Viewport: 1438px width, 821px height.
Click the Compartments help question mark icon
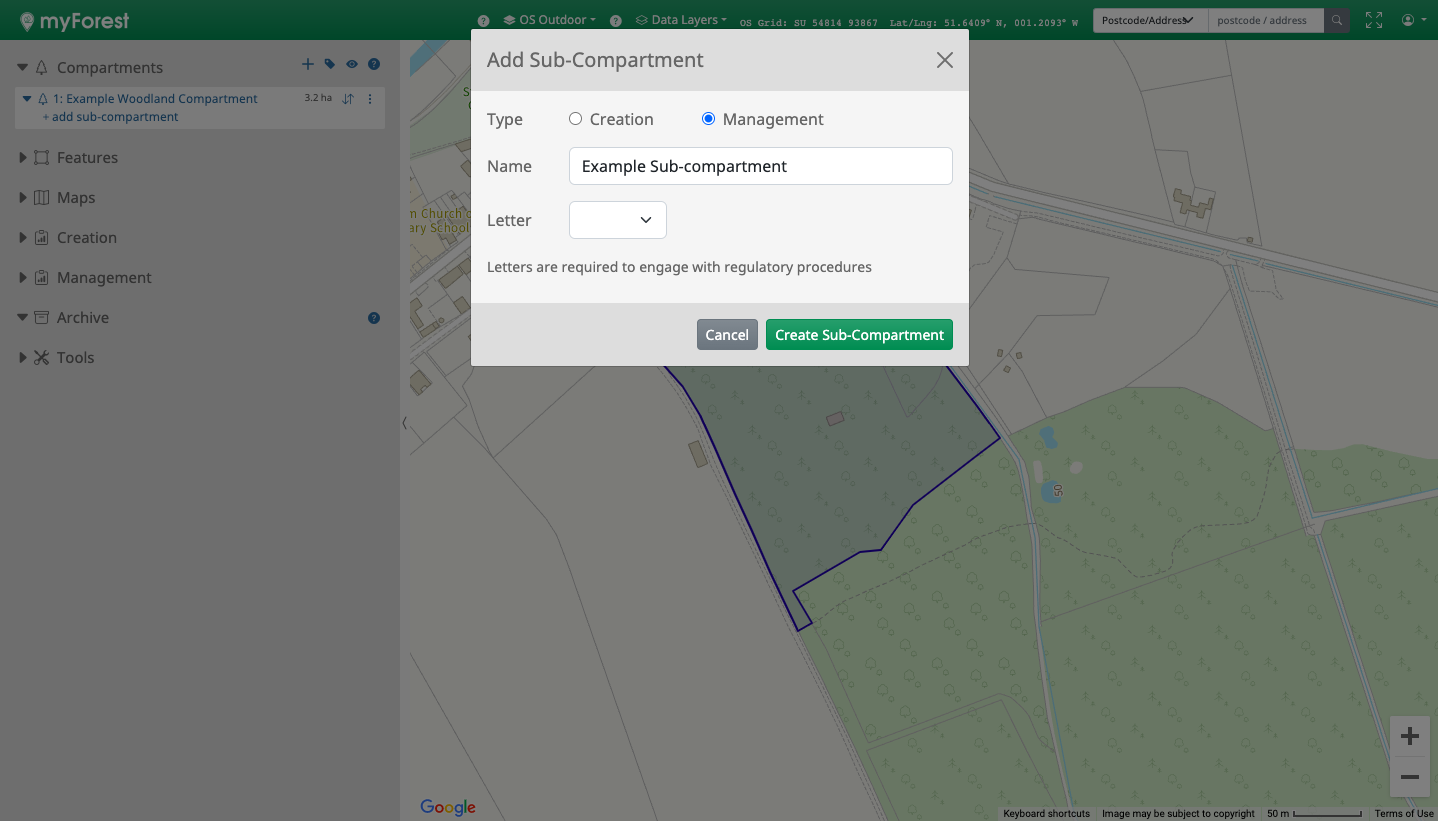(x=374, y=65)
